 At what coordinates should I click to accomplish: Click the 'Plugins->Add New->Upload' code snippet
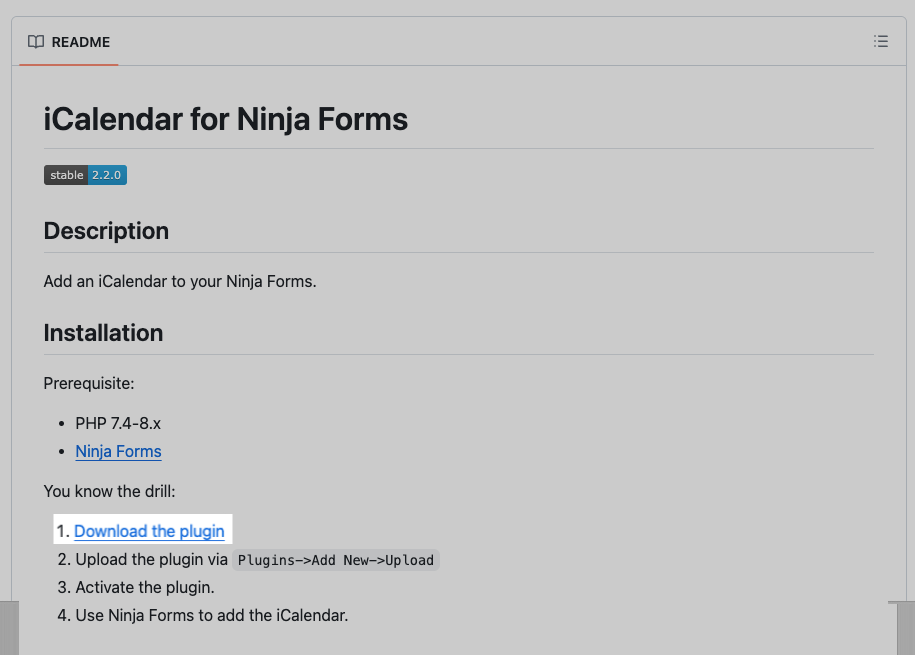click(x=336, y=560)
